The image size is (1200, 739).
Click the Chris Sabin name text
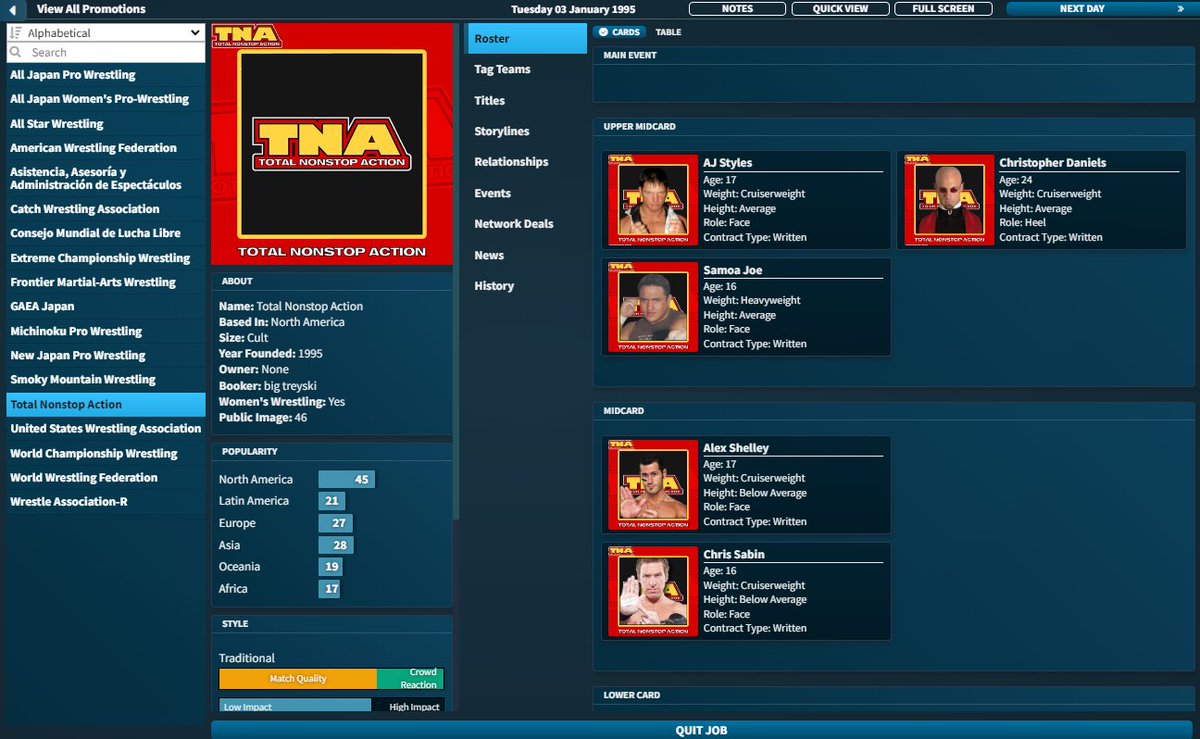pos(734,554)
